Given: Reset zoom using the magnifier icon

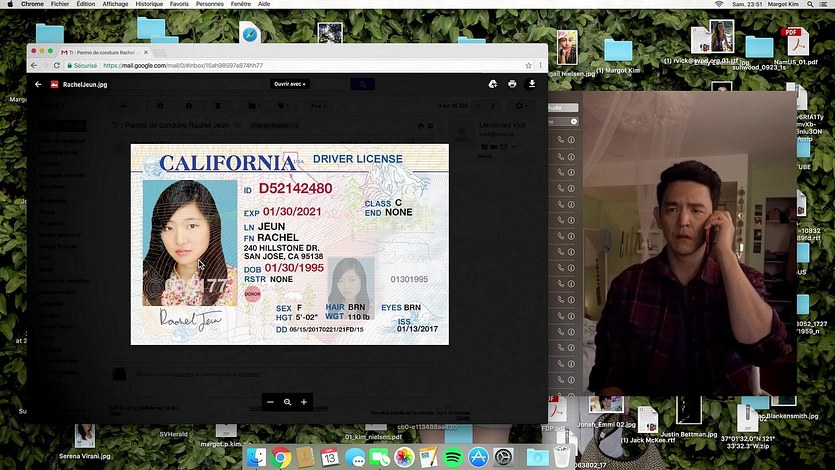Looking at the screenshot, I should (x=287, y=401).
